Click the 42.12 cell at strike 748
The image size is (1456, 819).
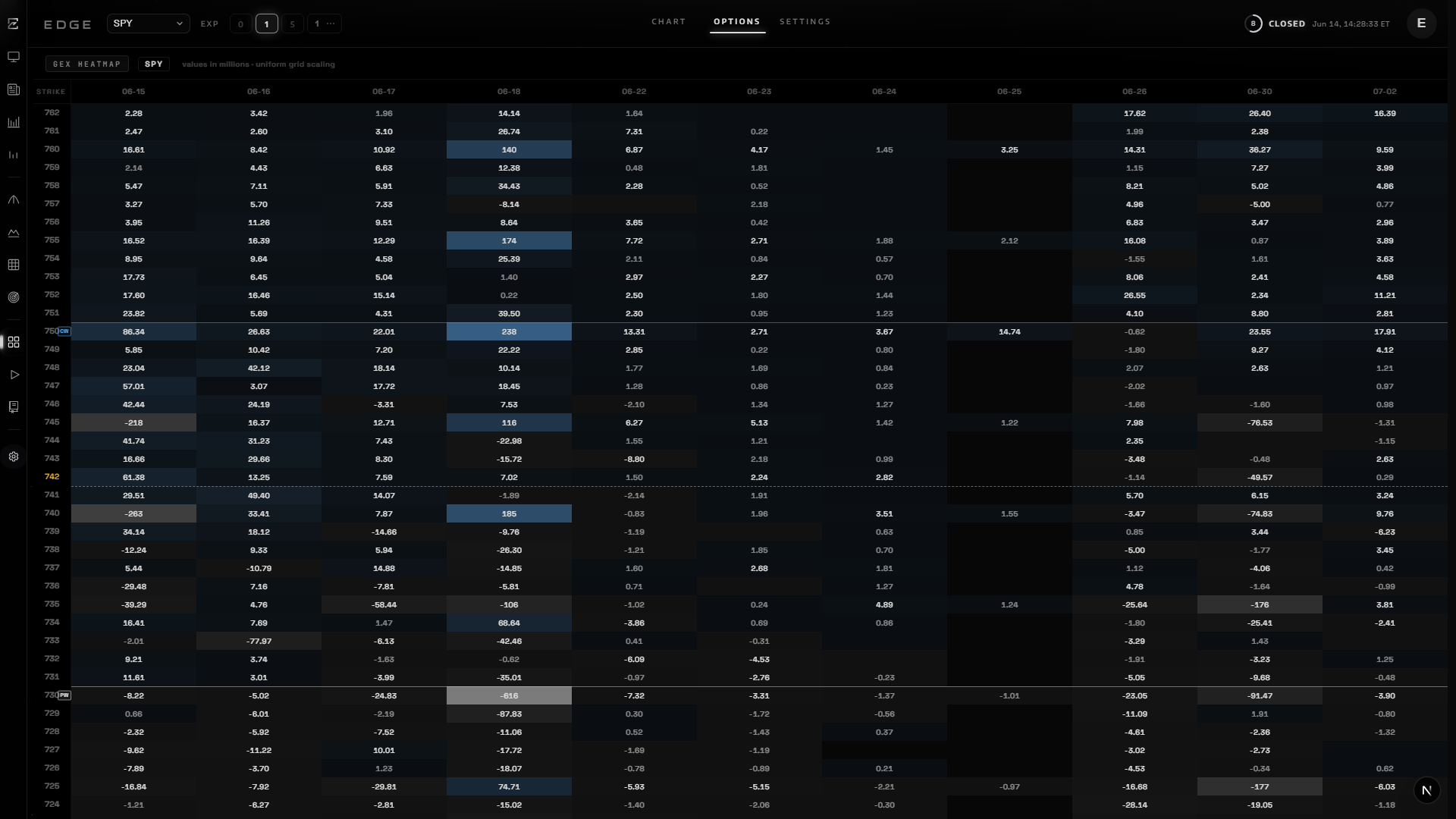(x=259, y=368)
